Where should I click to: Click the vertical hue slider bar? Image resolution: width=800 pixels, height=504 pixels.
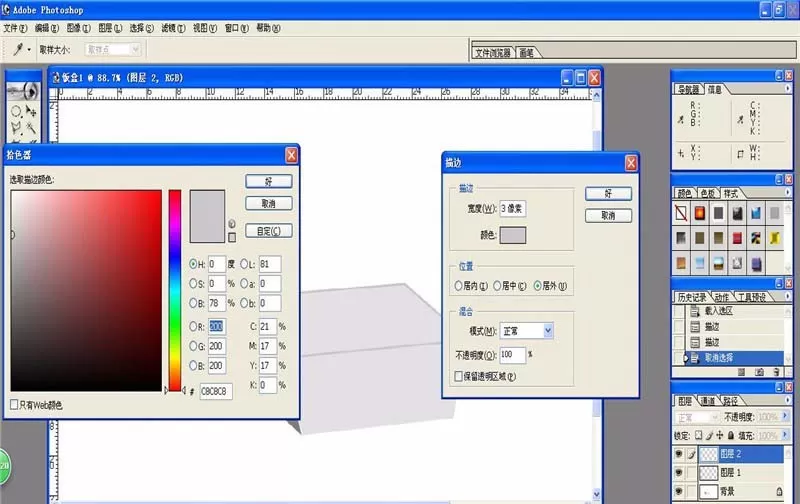(175, 290)
